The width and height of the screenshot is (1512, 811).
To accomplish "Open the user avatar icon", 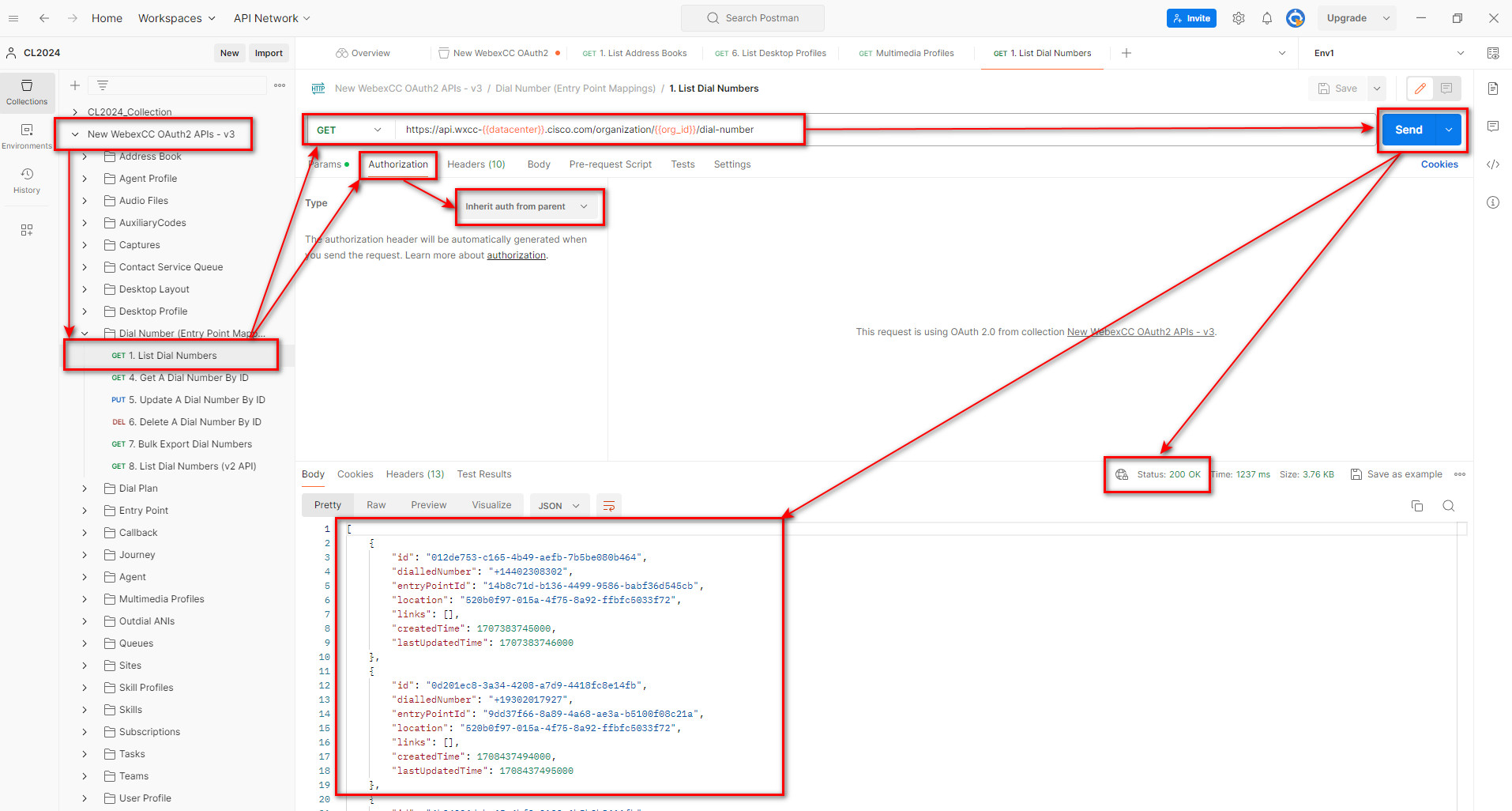I will pyautogui.click(x=1296, y=18).
